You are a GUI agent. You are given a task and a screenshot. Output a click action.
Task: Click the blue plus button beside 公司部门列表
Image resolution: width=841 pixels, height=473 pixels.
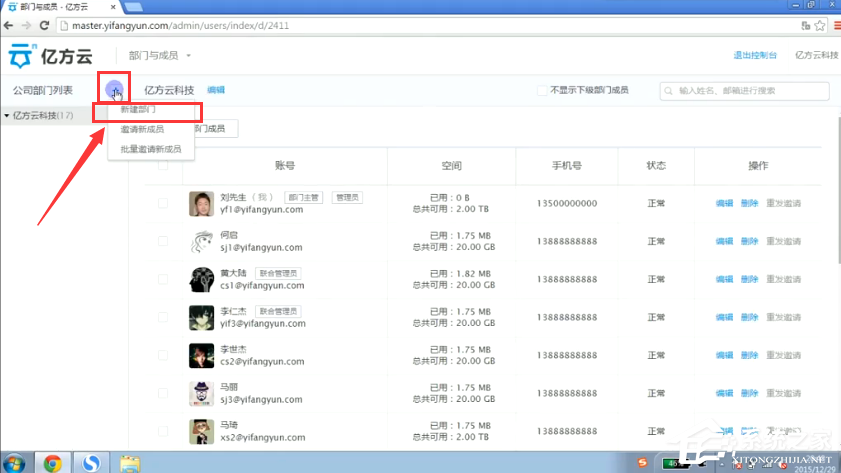click(x=114, y=90)
